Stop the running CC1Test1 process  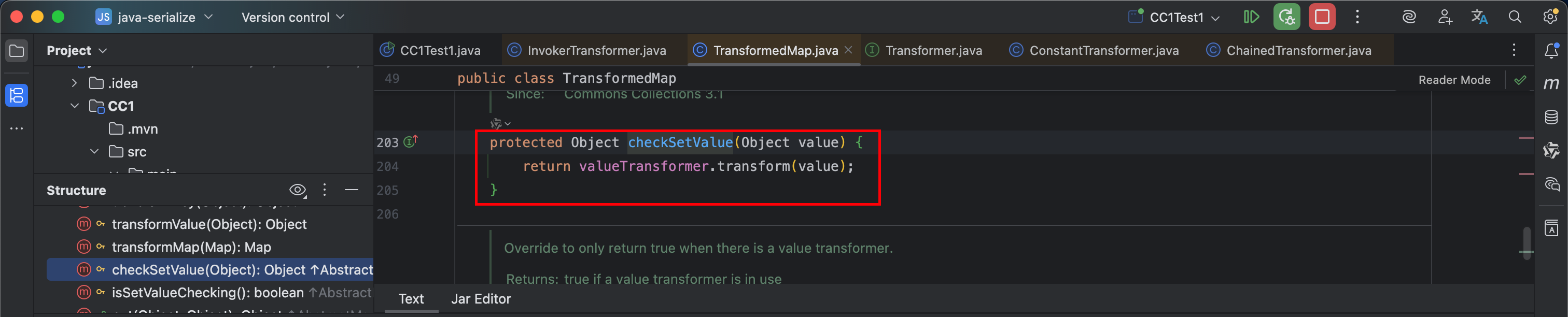tap(1322, 17)
